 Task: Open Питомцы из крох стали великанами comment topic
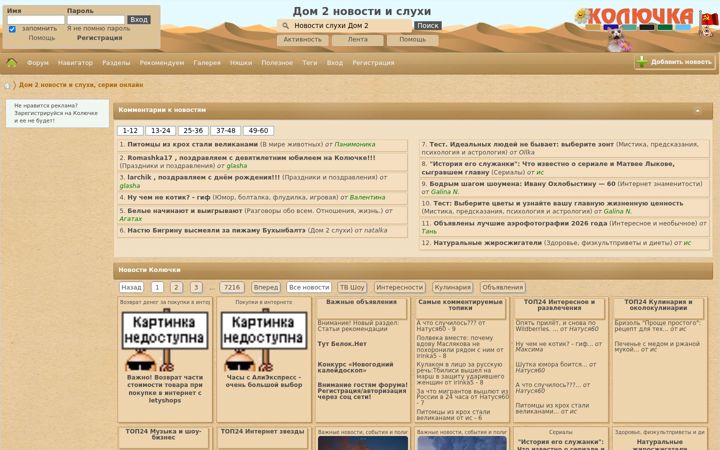(193, 145)
